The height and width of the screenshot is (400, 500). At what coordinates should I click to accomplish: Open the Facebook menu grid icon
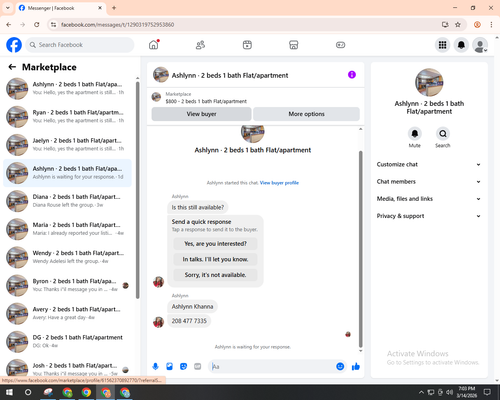click(442, 45)
